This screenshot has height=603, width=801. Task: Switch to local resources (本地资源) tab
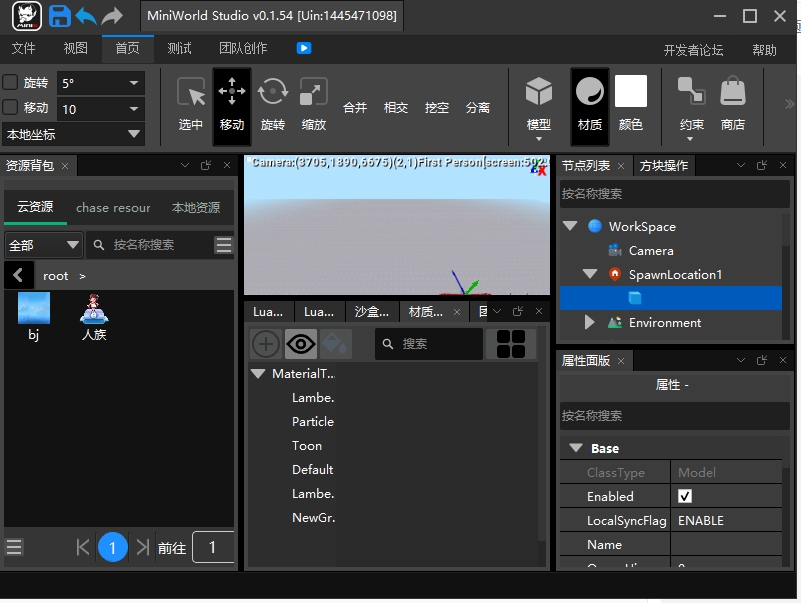click(196, 207)
